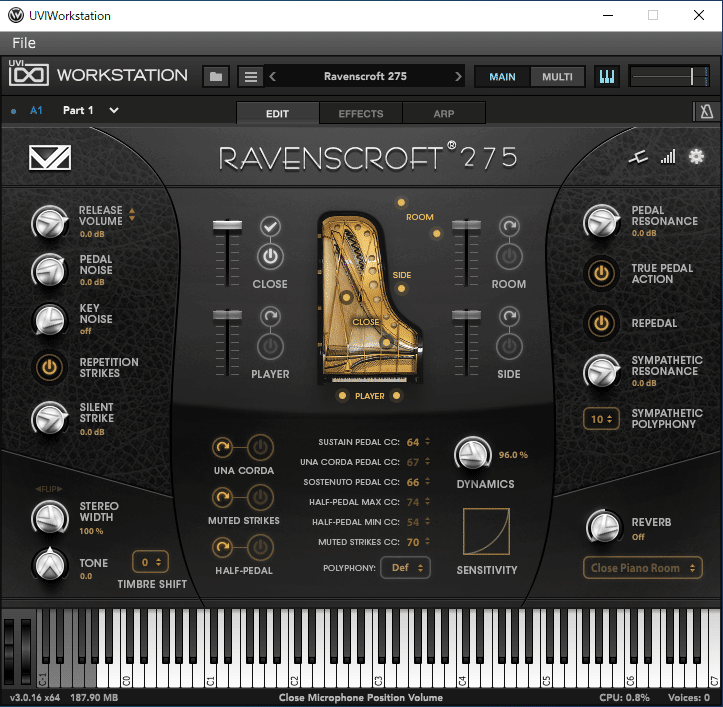Click the PLAYER mic position label

[369, 396]
